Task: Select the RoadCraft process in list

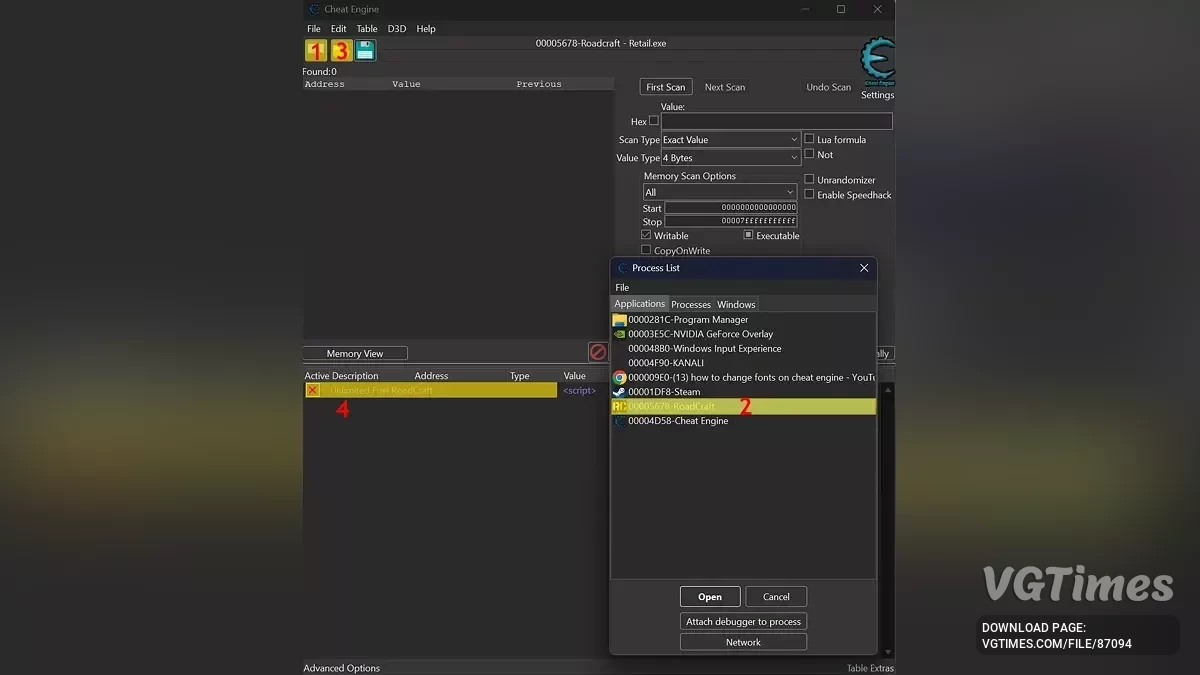Action: coord(671,407)
